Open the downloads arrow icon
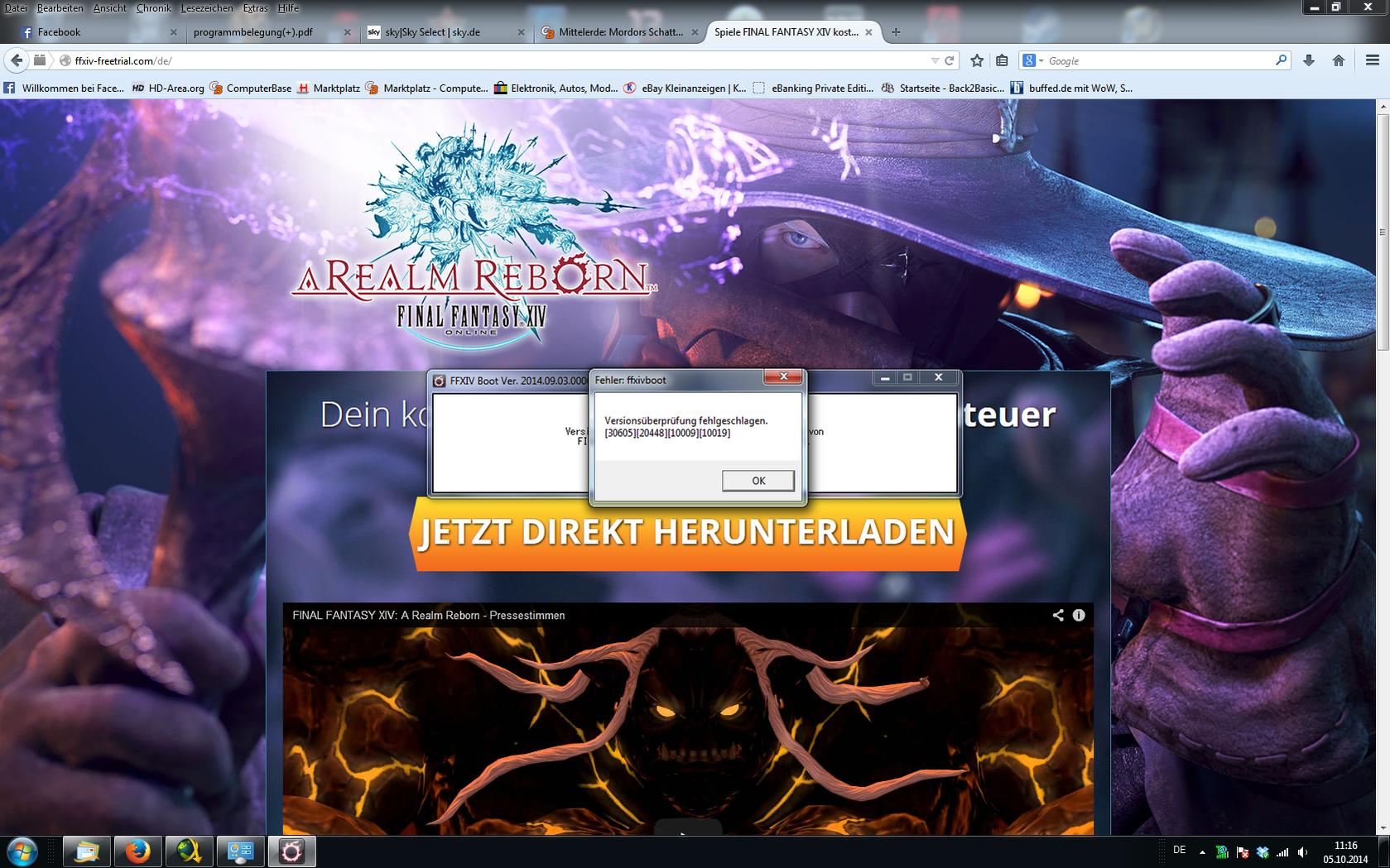Screen dimensions: 1390x868 (1309, 60)
